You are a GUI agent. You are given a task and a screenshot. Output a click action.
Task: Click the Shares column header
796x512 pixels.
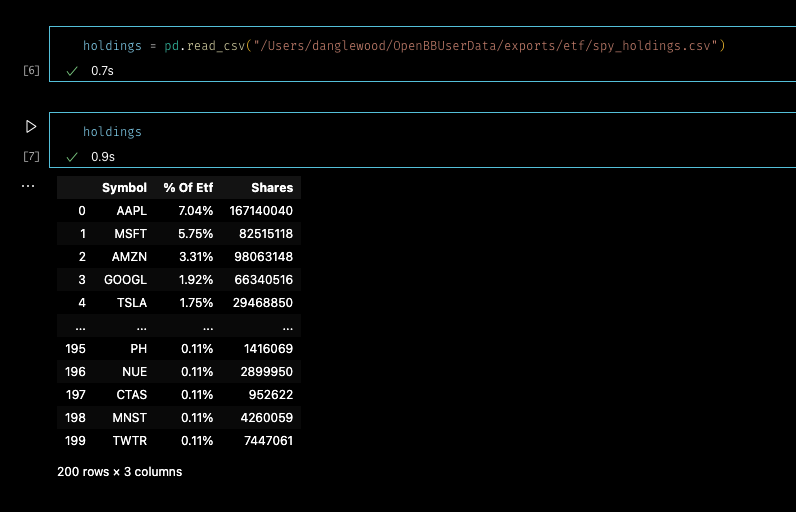coord(272,188)
